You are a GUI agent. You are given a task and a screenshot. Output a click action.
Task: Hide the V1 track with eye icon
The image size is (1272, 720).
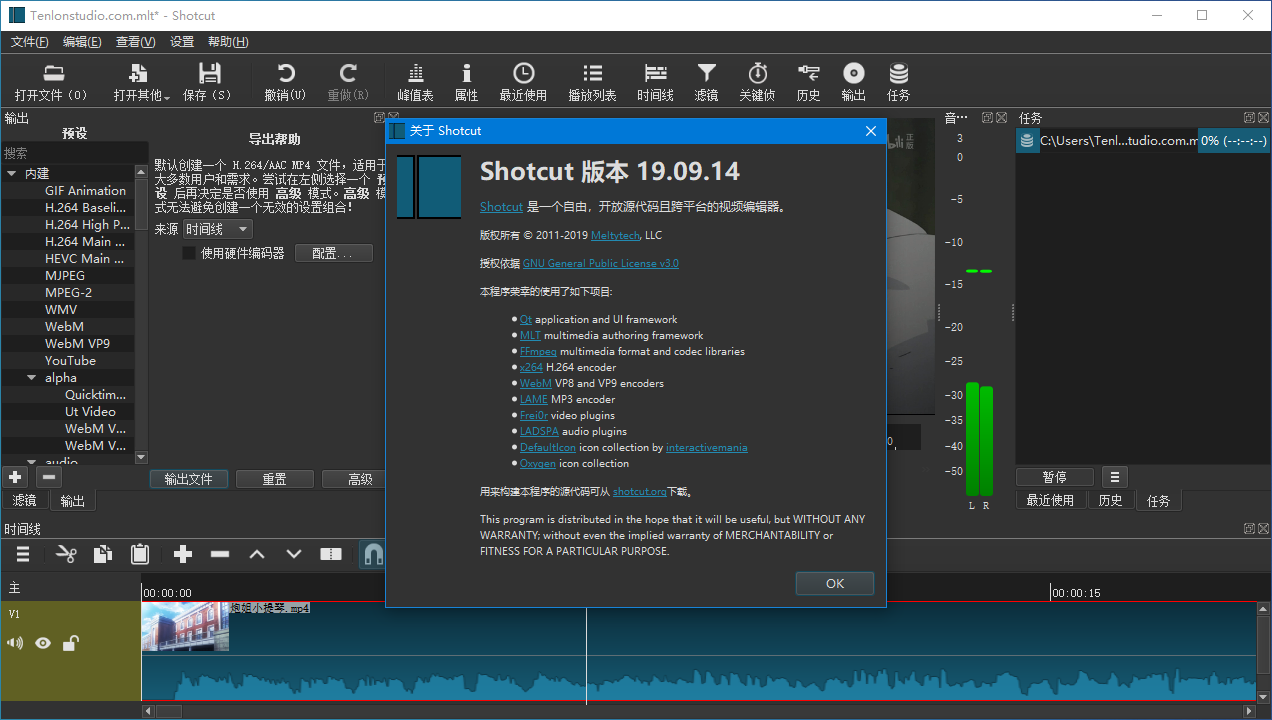pyautogui.click(x=43, y=643)
